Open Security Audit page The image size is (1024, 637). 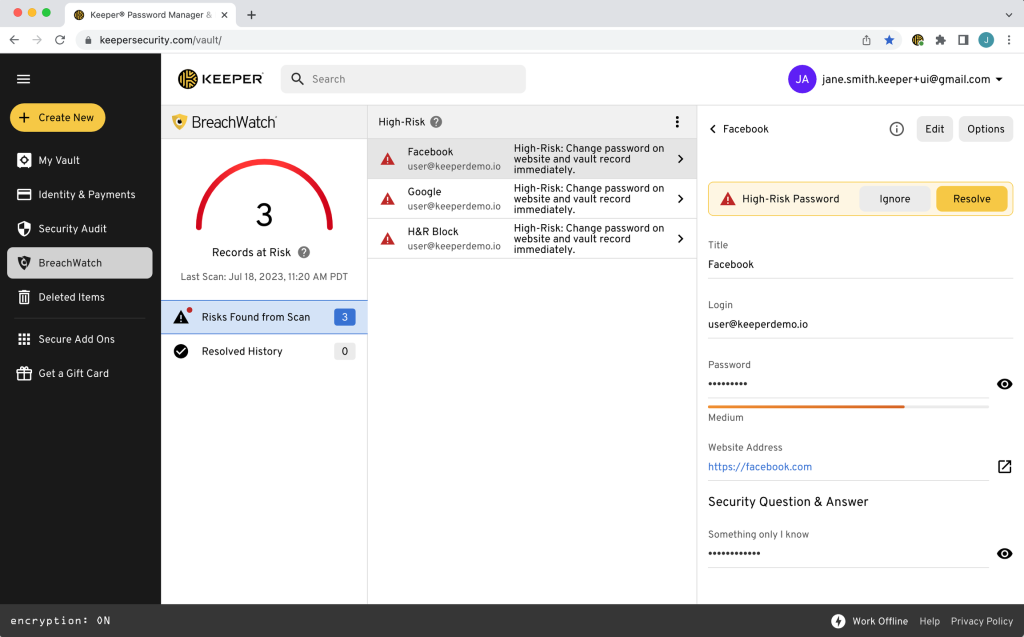pyautogui.click(x=80, y=229)
